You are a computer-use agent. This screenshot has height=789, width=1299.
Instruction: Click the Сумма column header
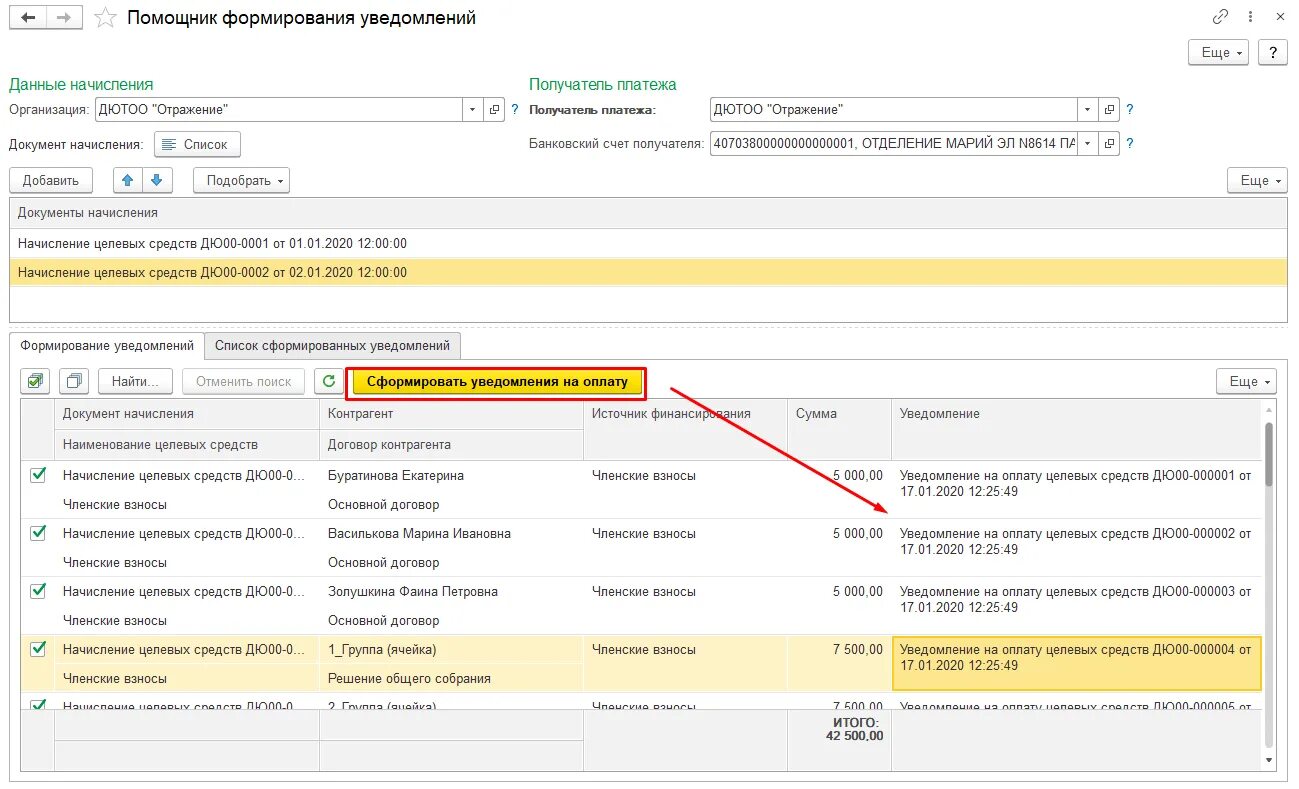click(839, 413)
